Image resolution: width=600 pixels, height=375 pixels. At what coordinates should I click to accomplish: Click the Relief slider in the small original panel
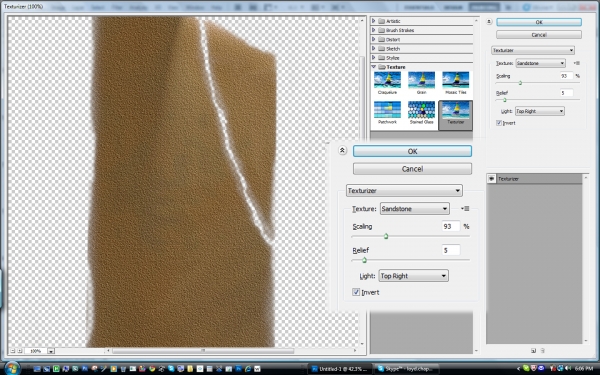537,99
